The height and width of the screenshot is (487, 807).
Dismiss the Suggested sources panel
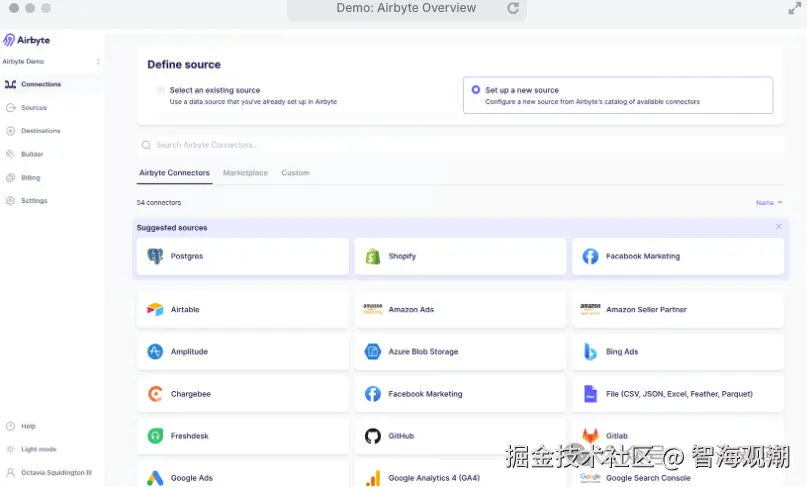click(779, 227)
